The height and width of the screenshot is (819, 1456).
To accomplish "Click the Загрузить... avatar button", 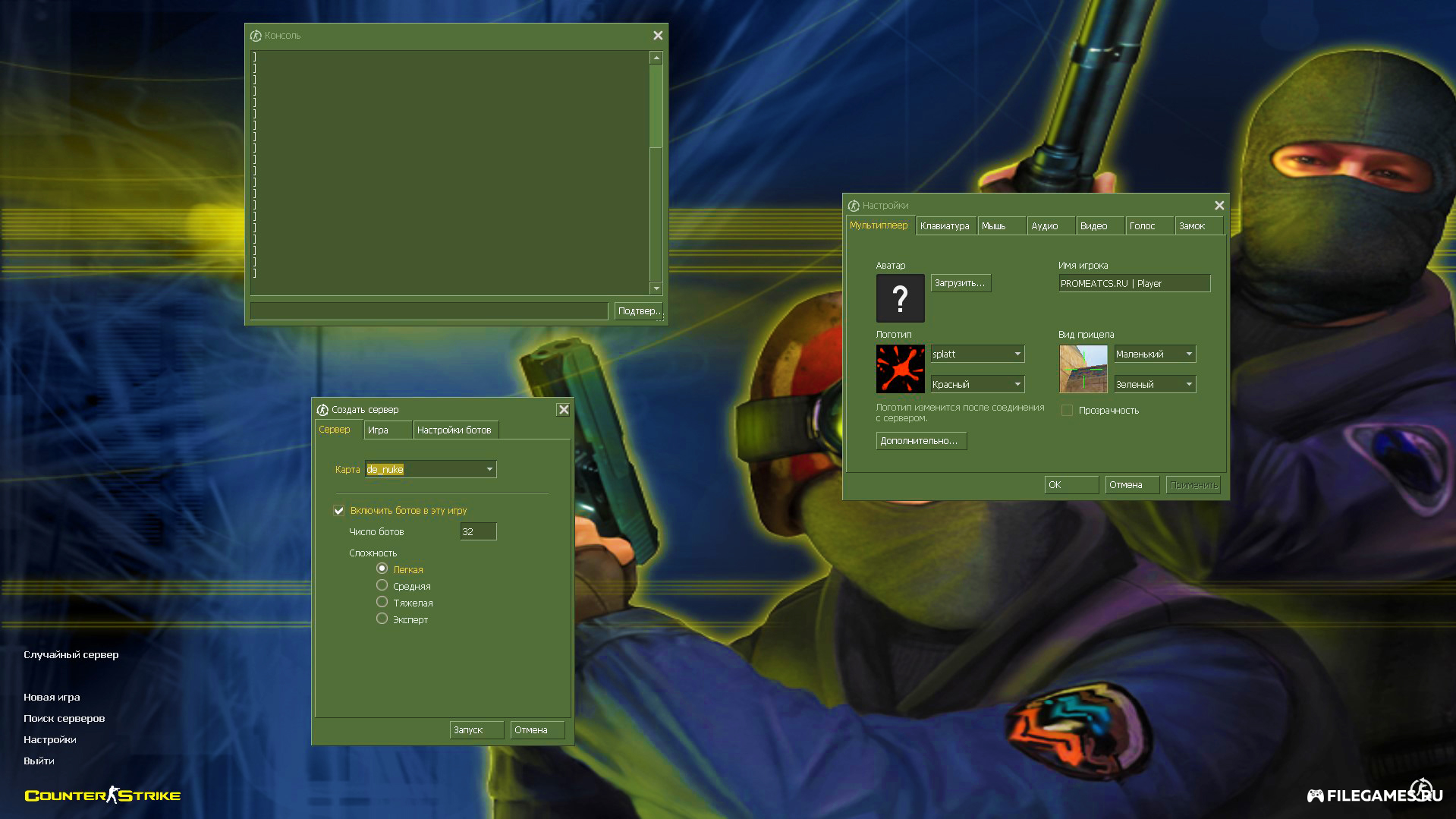I will coord(961,283).
